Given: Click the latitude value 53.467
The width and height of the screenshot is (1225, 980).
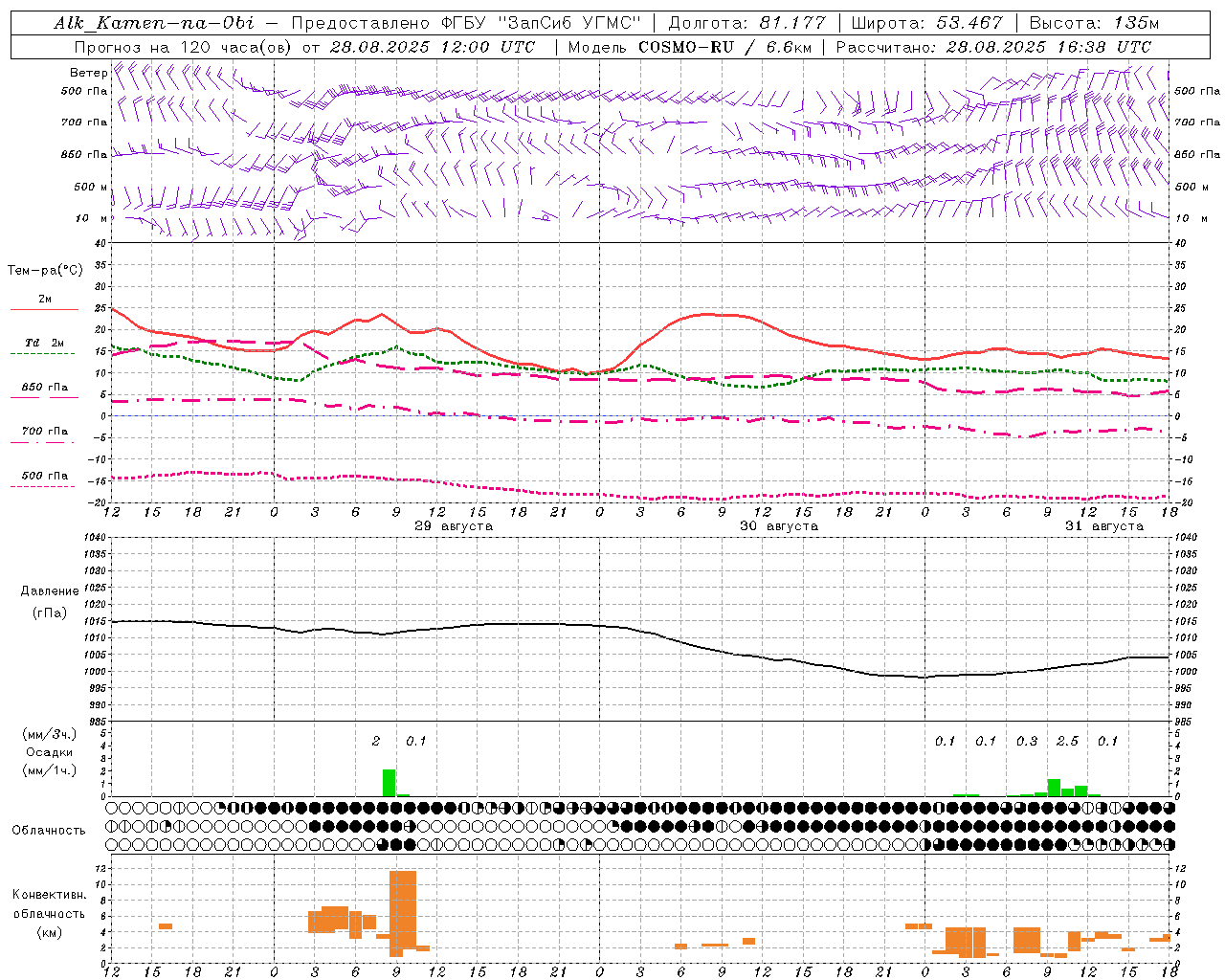Looking at the screenshot, I should (969, 23).
